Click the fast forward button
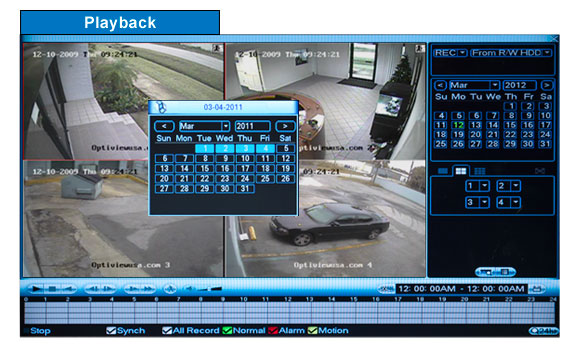 148,289
